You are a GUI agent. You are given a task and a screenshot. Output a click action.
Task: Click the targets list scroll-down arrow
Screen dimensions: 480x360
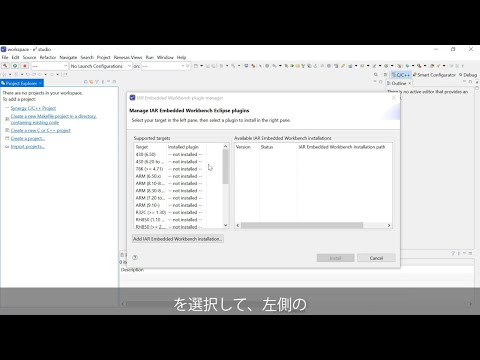click(x=226, y=225)
